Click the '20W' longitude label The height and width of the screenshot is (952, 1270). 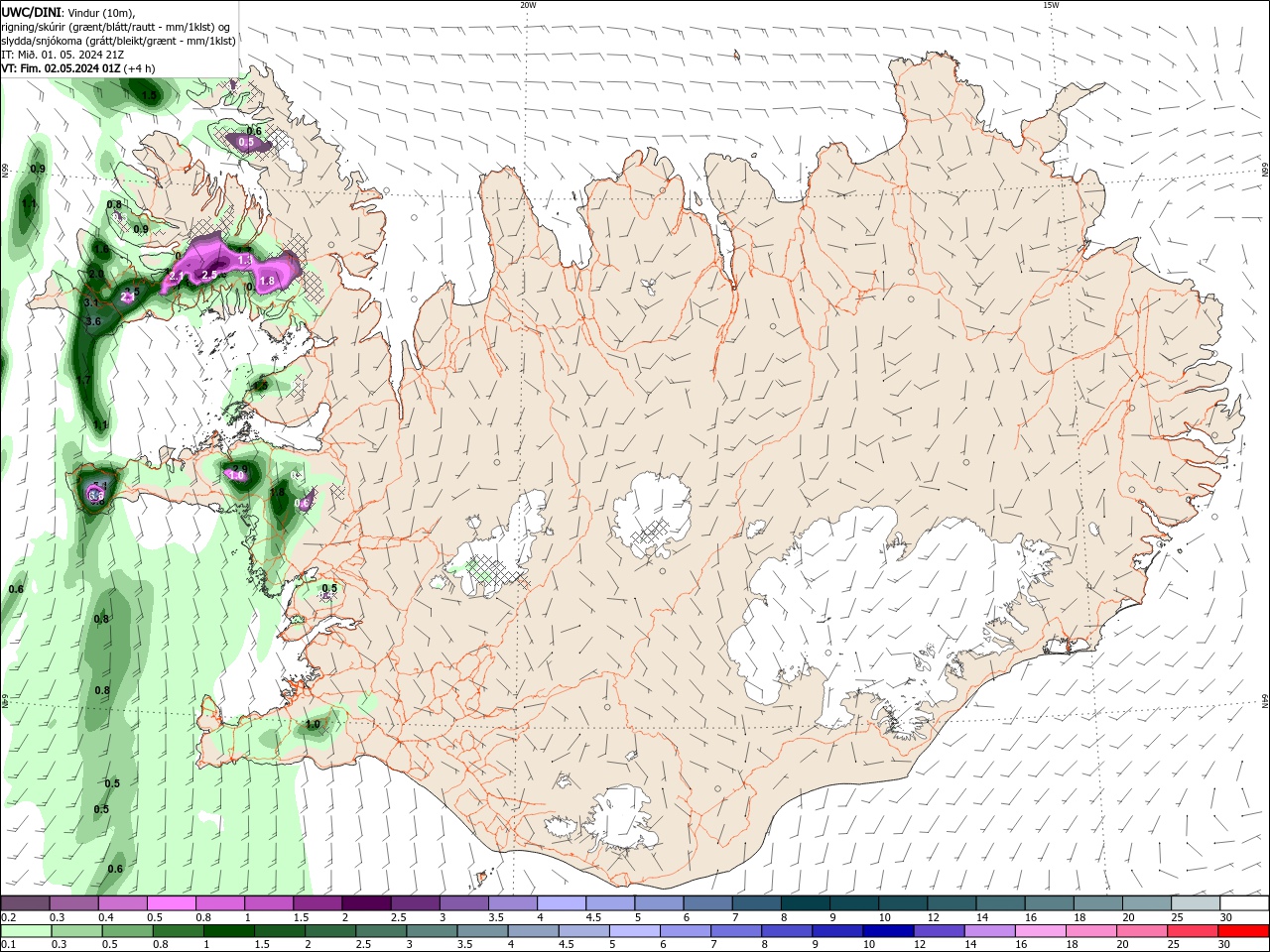coord(528,5)
